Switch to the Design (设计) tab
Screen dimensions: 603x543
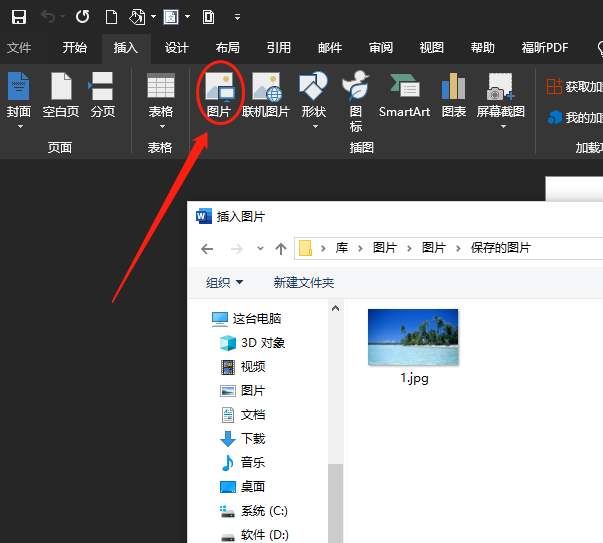[x=177, y=48]
